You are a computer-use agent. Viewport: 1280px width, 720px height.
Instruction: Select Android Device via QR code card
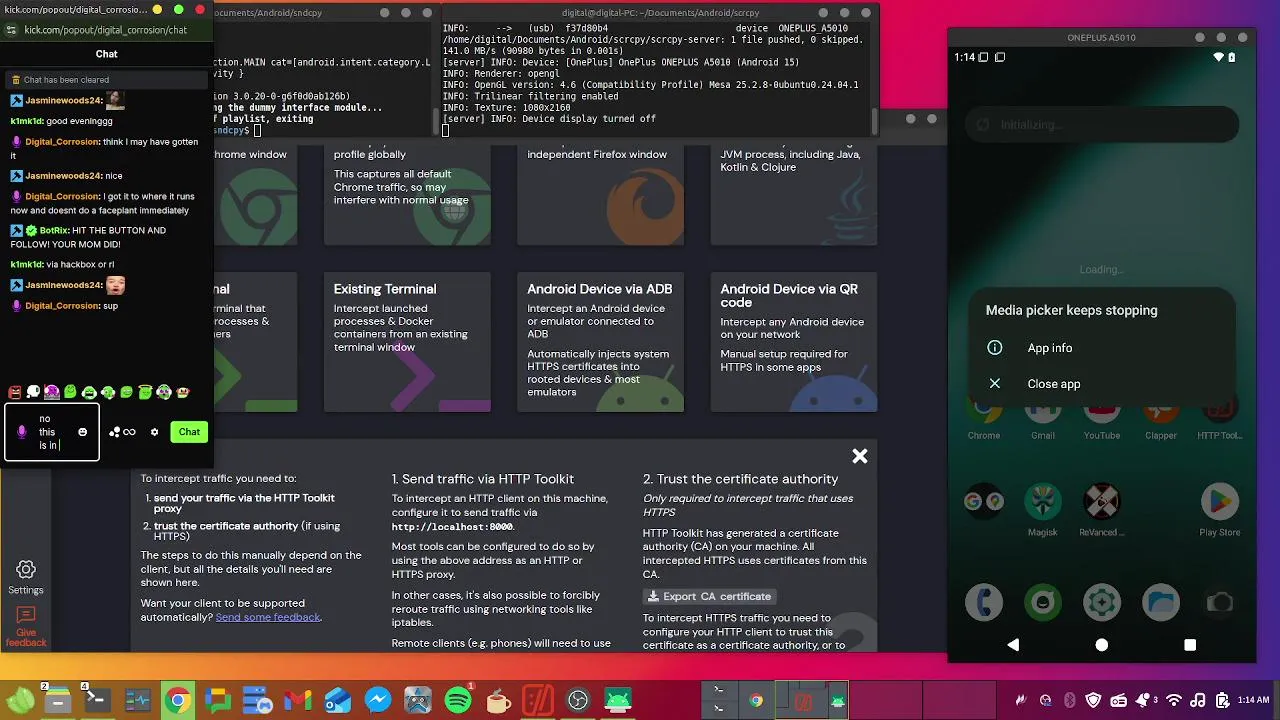793,342
